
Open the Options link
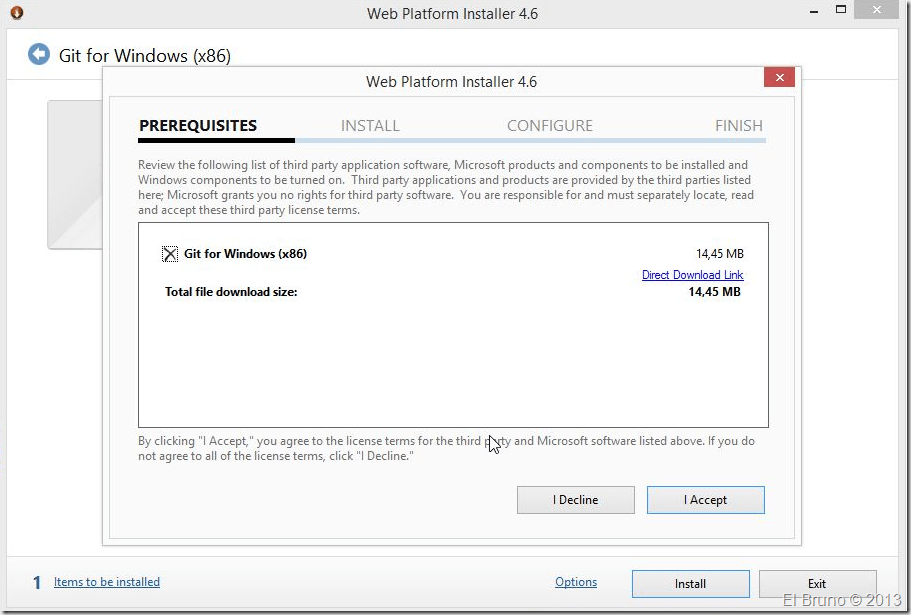[576, 582]
